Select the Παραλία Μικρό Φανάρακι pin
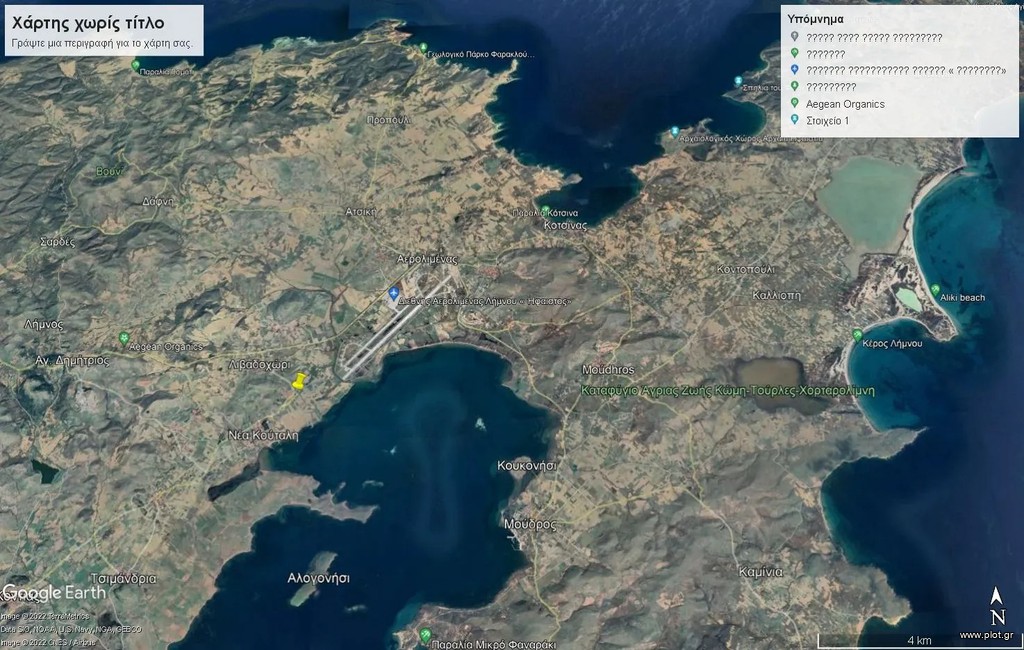Screen dimensions: 1024x650 426,634
